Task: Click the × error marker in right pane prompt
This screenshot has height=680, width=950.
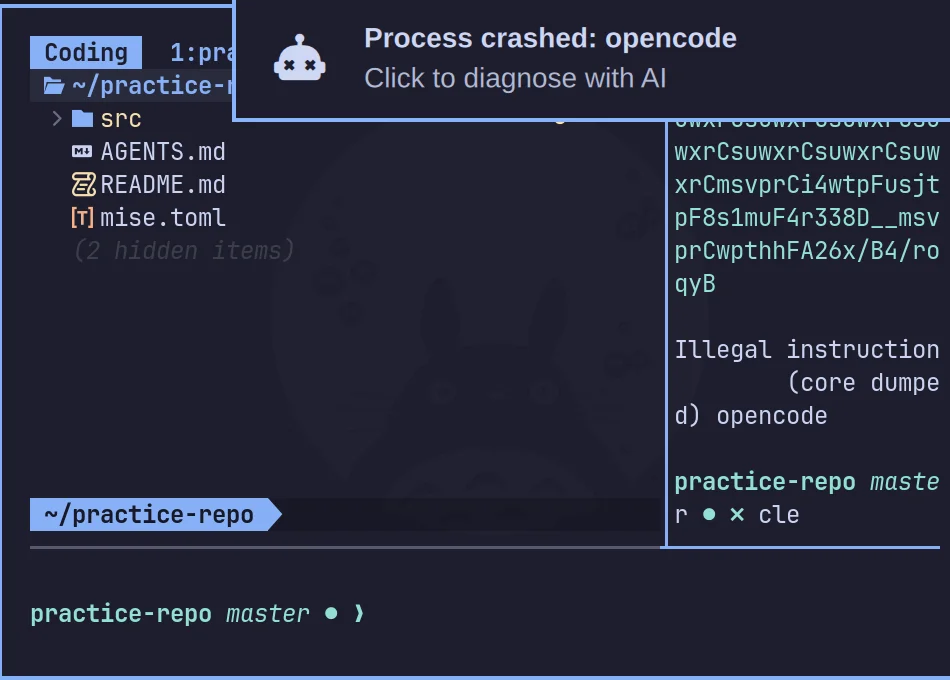Action: (x=737, y=515)
